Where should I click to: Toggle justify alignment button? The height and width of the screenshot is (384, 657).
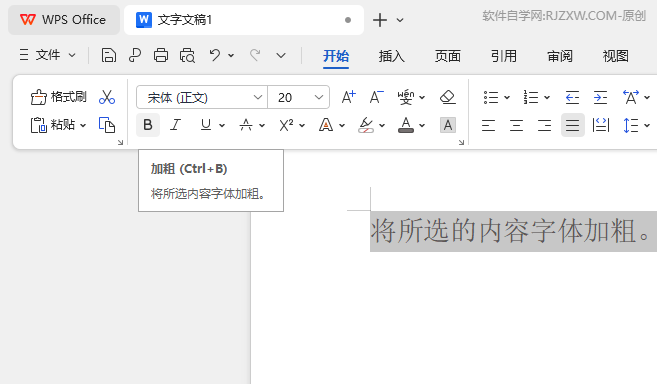tap(573, 125)
